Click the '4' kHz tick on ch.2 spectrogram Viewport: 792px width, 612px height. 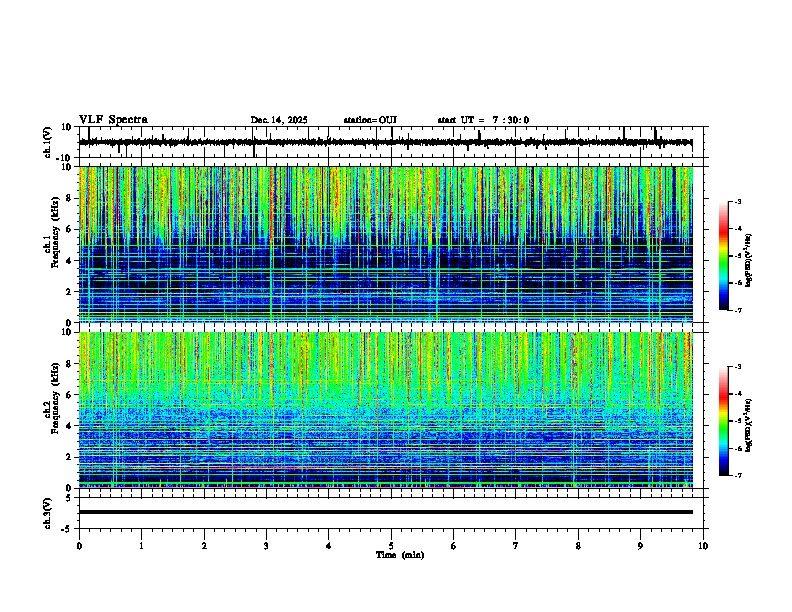70,426
